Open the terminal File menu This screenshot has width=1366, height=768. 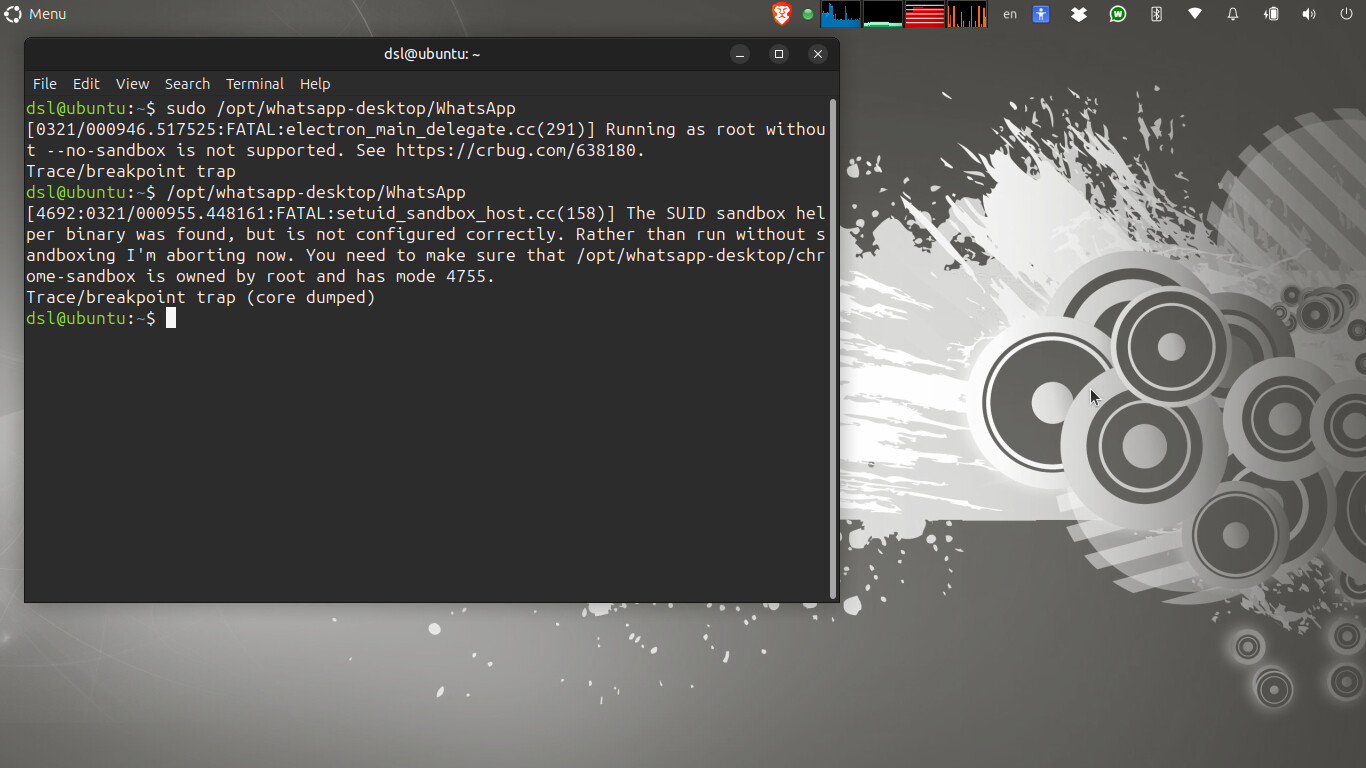(45, 84)
